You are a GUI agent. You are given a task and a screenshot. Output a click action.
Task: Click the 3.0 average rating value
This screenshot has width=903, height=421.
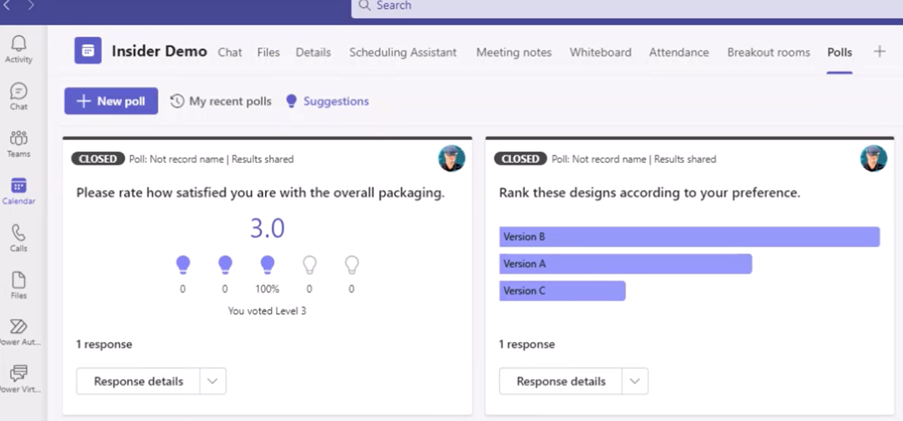[x=267, y=229]
